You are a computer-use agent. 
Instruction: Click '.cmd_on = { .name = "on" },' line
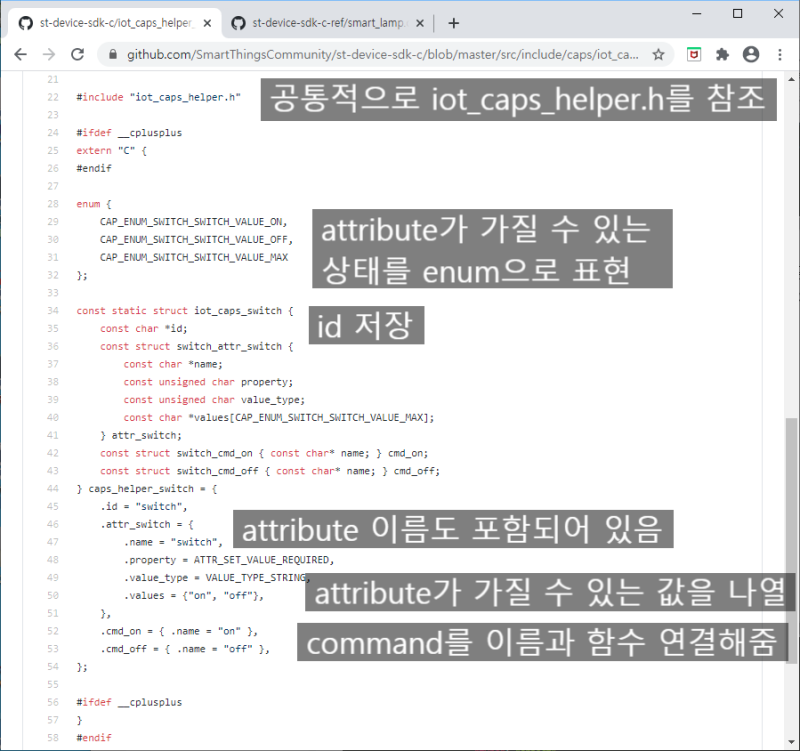click(x=179, y=631)
